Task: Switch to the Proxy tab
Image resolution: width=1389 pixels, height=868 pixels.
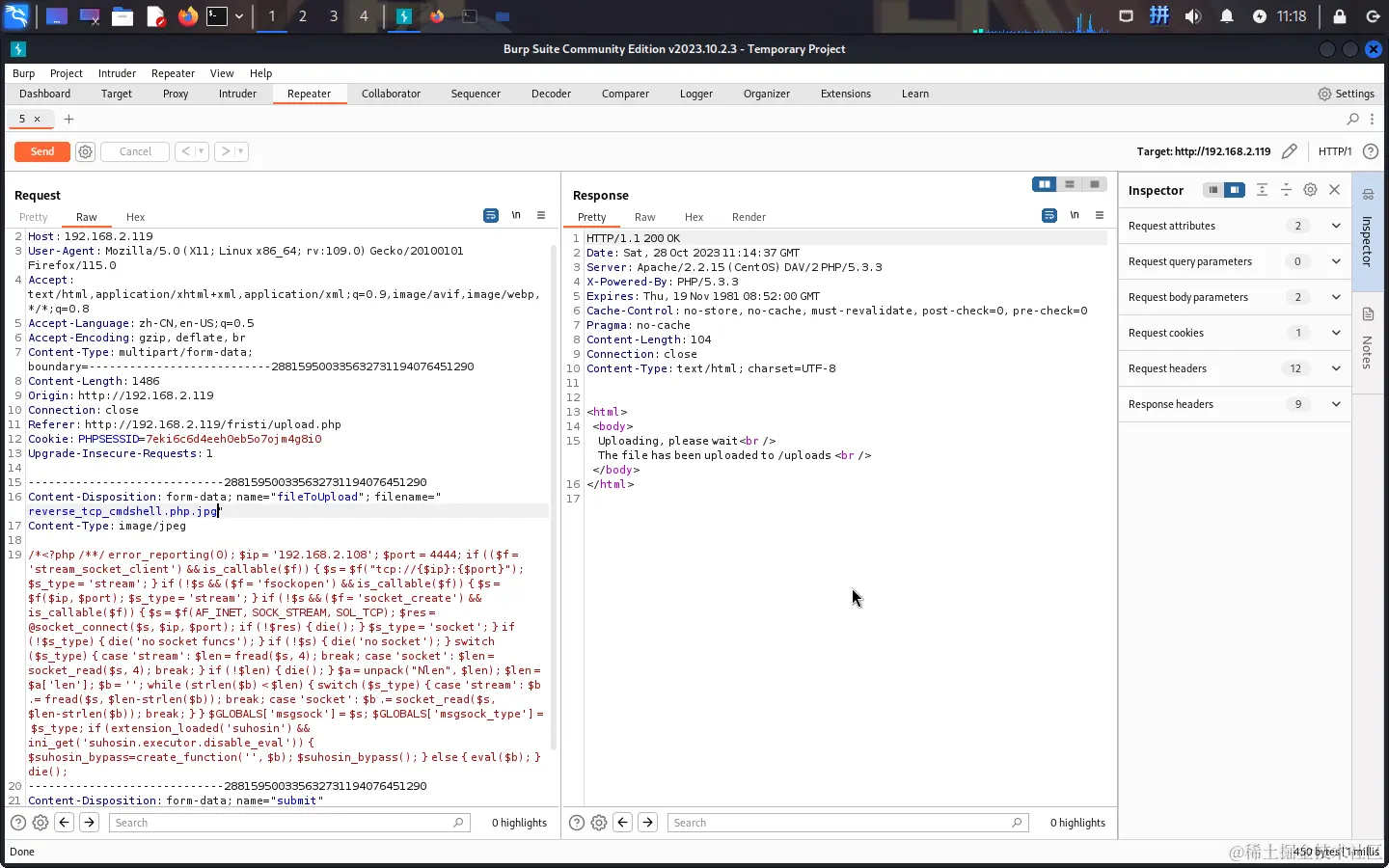Action: click(176, 94)
